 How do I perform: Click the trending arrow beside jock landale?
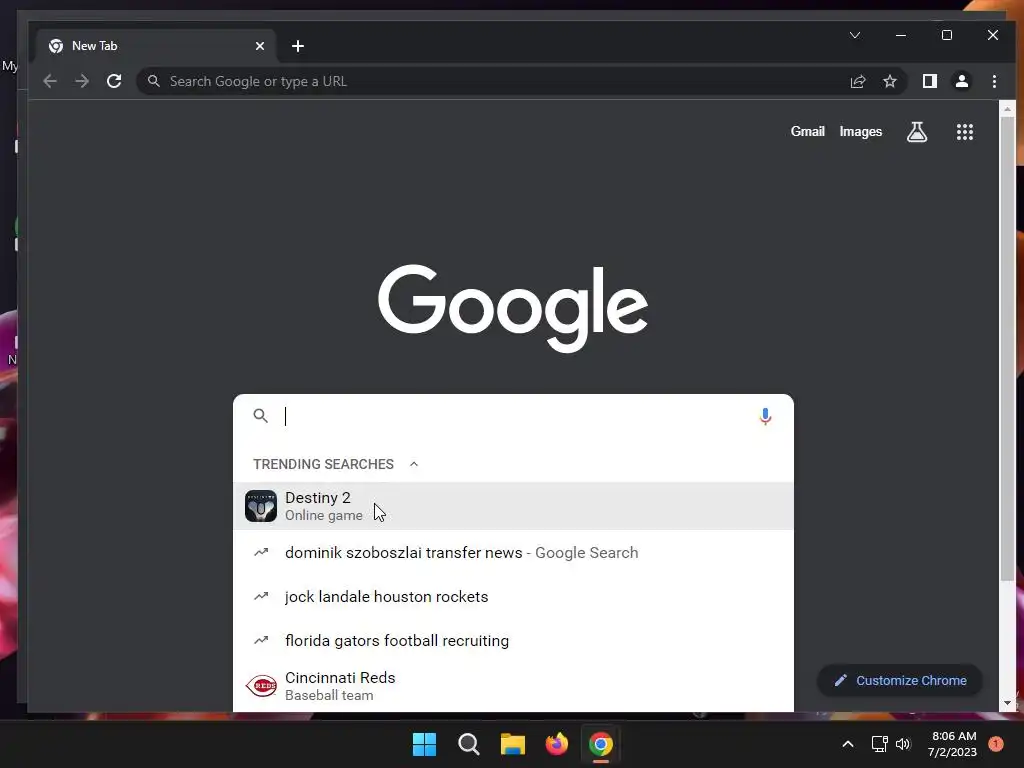pyautogui.click(x=261, y=596)
